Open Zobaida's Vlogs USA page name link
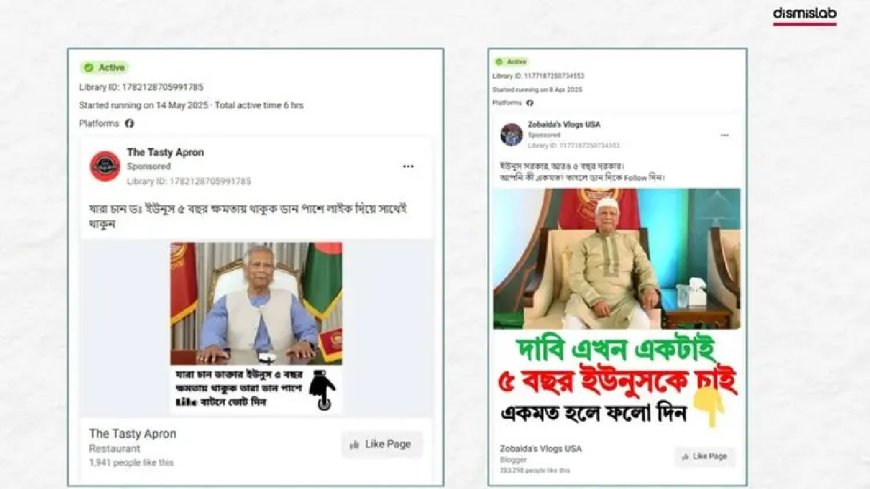 click(x=564, y=124)
